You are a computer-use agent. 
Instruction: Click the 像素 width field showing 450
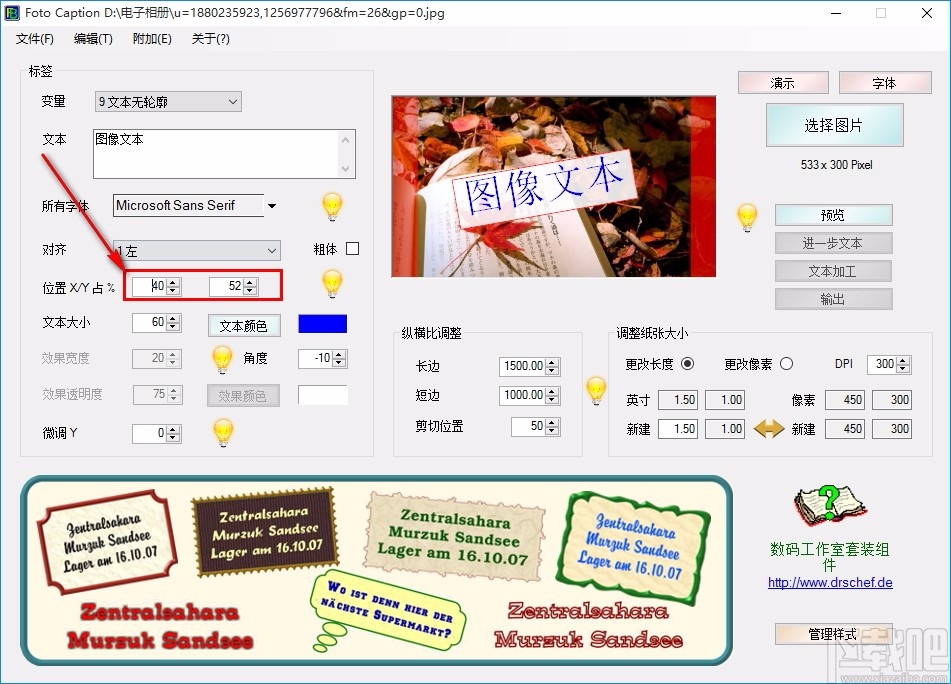point(844,400)
